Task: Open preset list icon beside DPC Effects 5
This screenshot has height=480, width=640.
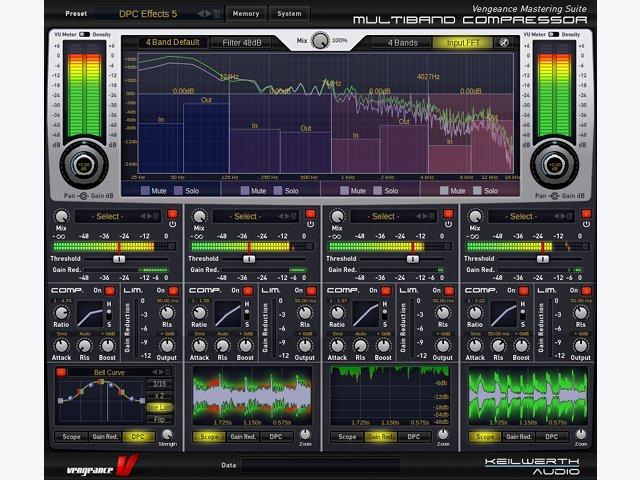Action: (x=217, y=14)
